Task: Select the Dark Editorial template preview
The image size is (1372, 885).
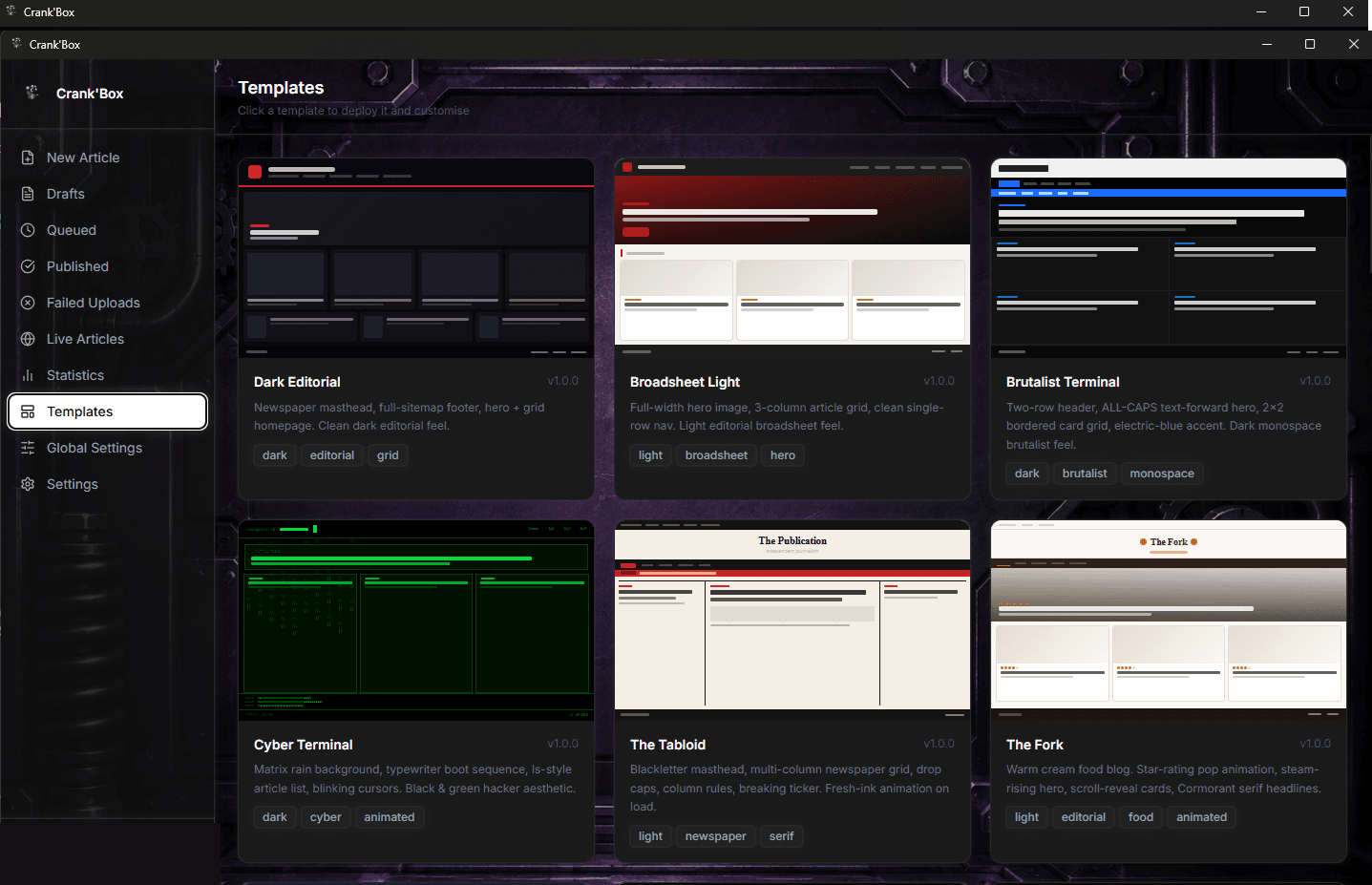Action: [416, 258]
